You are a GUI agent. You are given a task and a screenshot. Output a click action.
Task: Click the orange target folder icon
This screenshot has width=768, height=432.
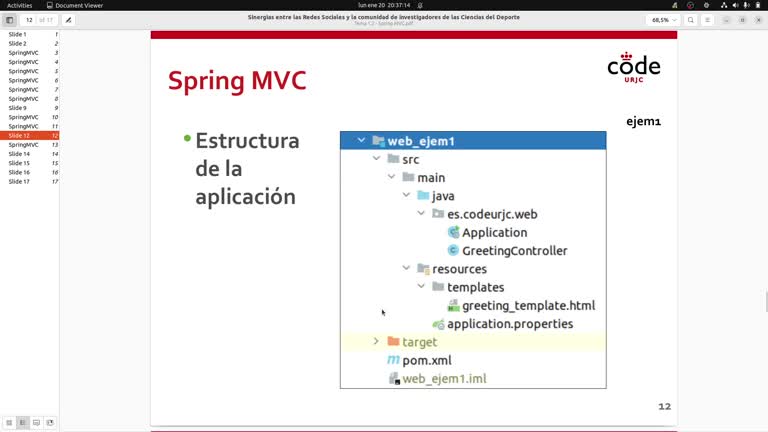(x=393, y=341)
